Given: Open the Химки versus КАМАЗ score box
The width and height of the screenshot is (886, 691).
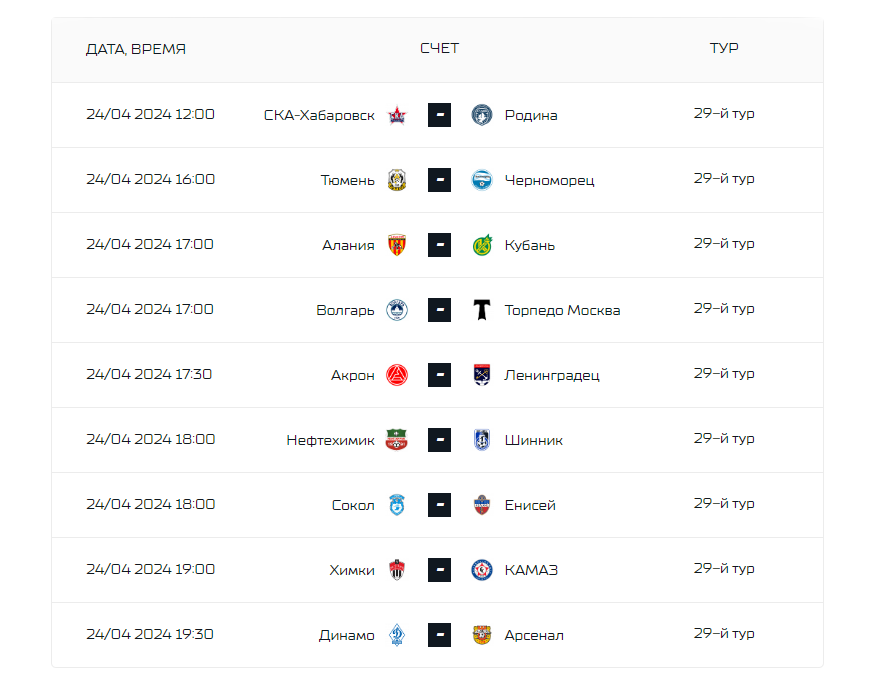Looking at the screenshot, I should [440, 570].
